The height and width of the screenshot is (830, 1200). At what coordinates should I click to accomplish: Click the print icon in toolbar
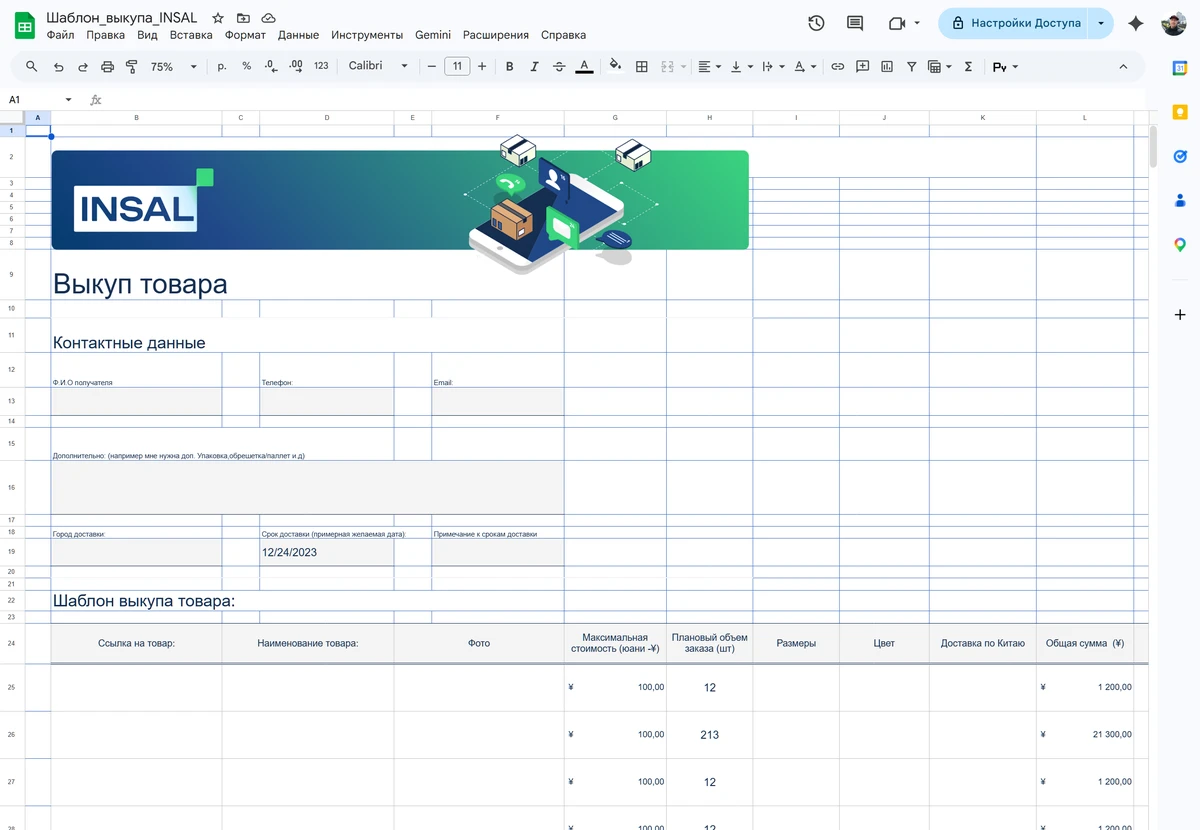[108, 67]
